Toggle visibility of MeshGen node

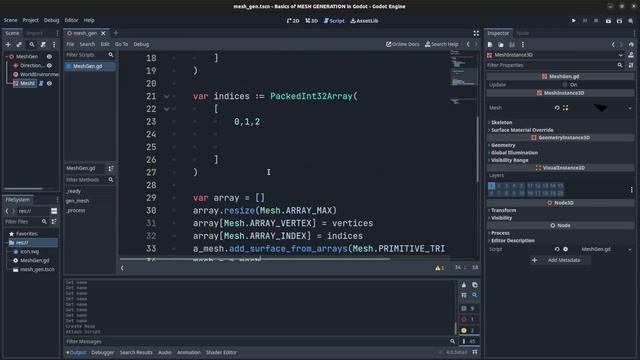pyautogui.click(x=49, y=56)
